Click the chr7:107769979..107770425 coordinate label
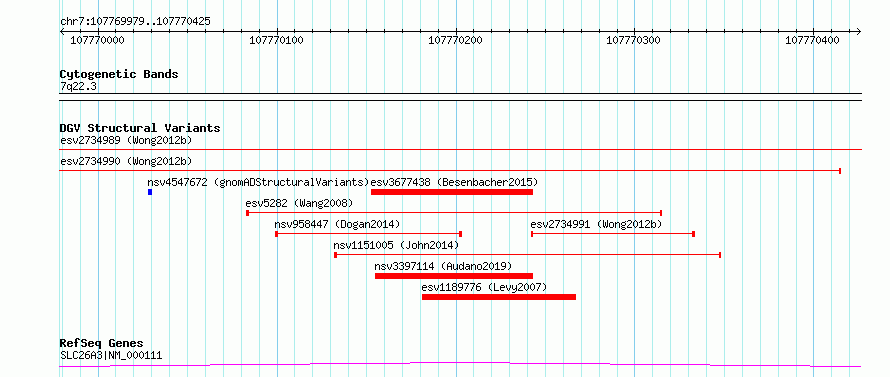The image size is (890, 377). (x=135, y=22)
